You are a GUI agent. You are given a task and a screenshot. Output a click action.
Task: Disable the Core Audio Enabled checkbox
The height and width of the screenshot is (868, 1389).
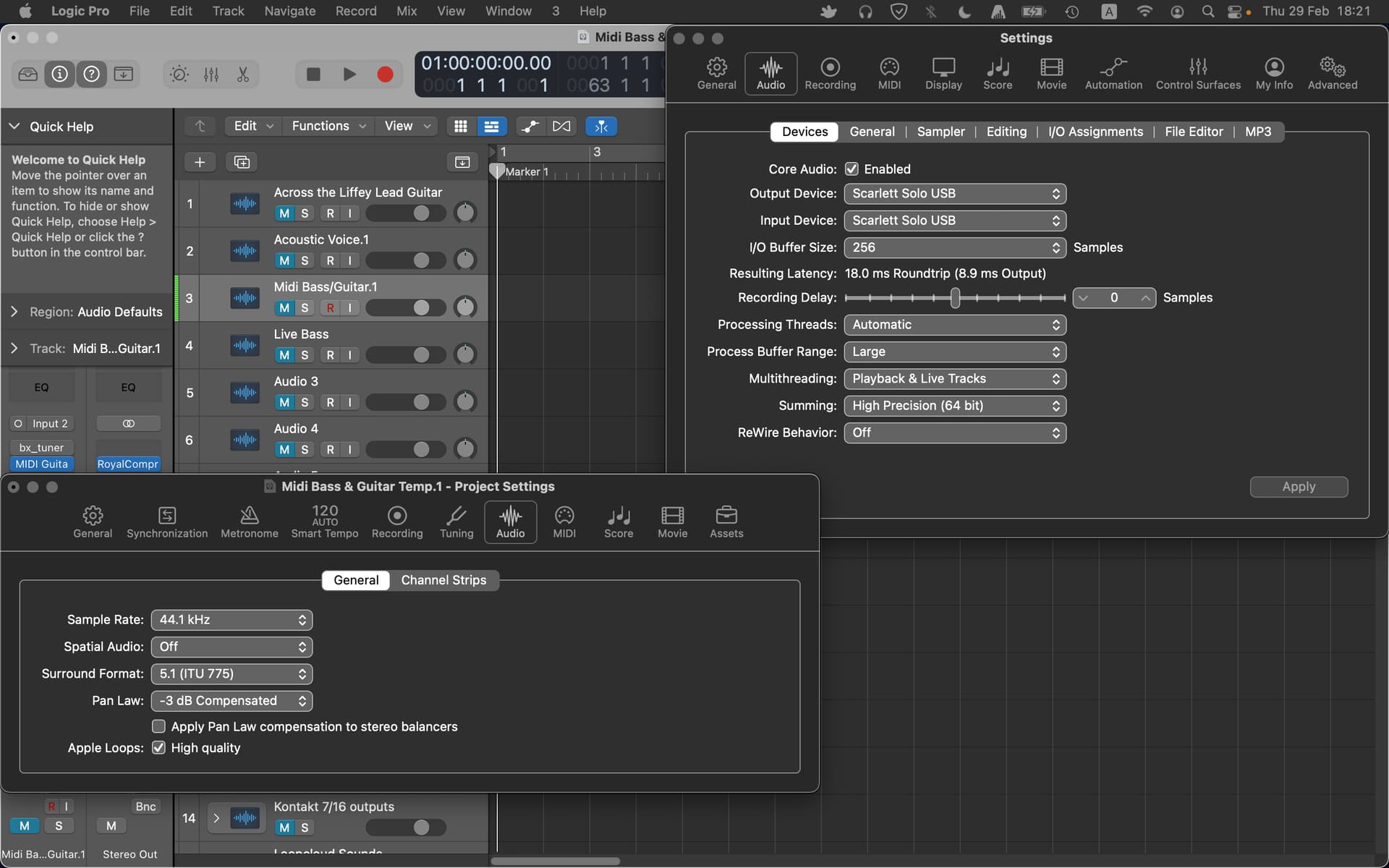point(851,169)
